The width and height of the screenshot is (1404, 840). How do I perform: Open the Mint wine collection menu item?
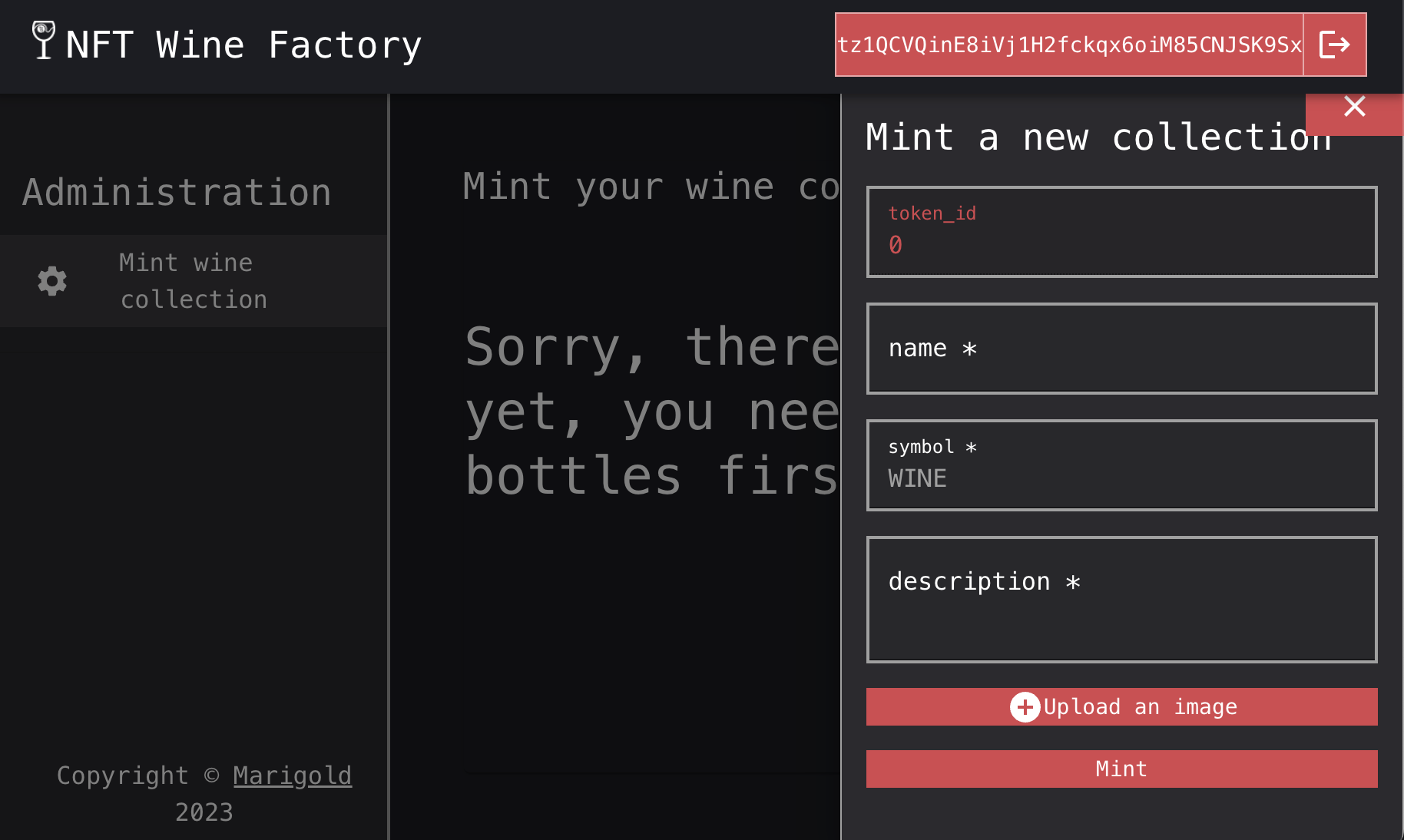[x=194, y=281]
